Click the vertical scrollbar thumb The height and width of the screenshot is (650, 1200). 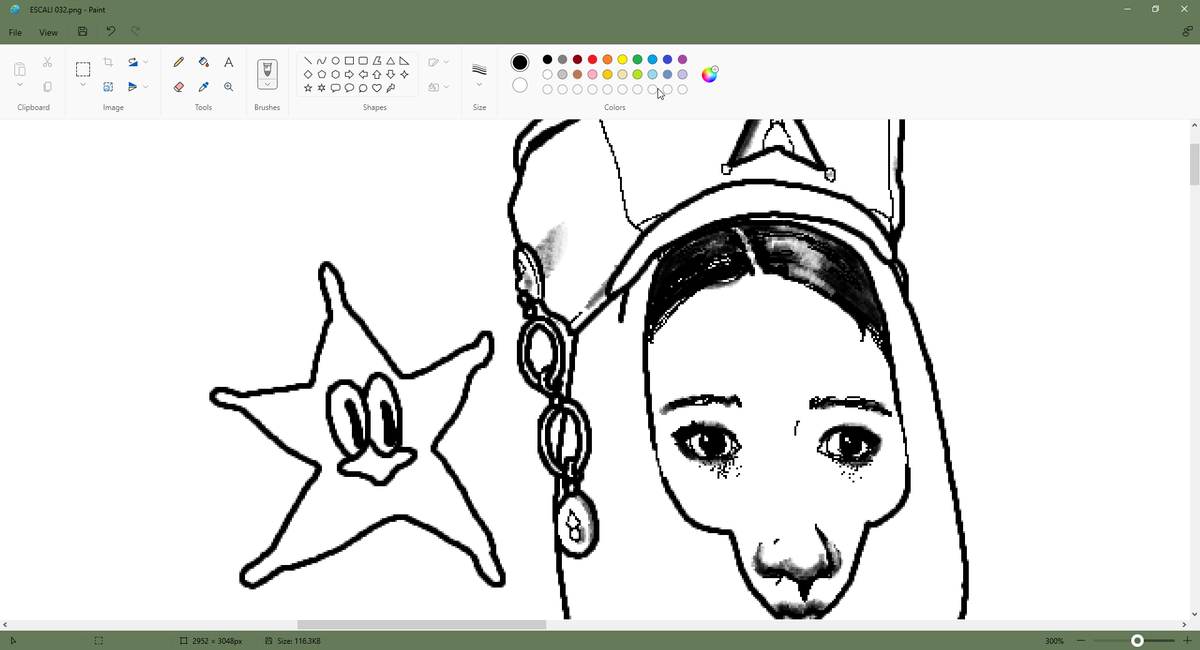(x=1194, y=164)
